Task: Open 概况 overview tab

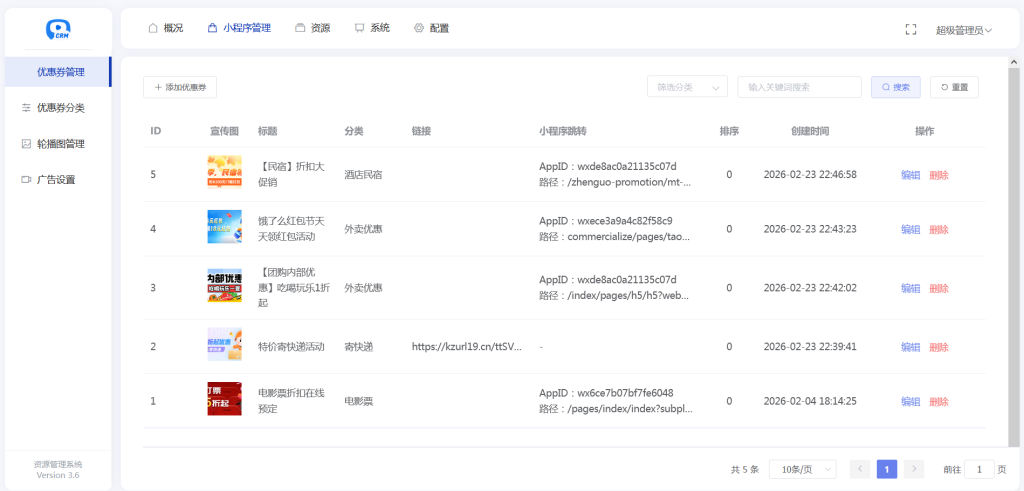Action: point(166,28)
